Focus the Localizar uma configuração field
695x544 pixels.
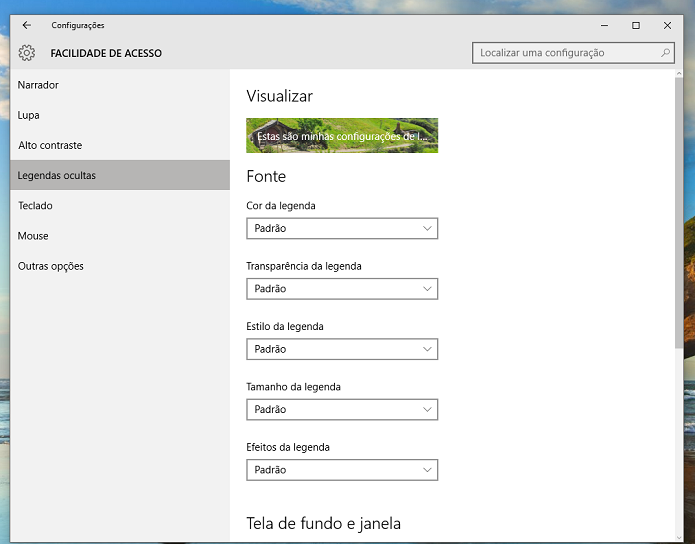[573, 53]
